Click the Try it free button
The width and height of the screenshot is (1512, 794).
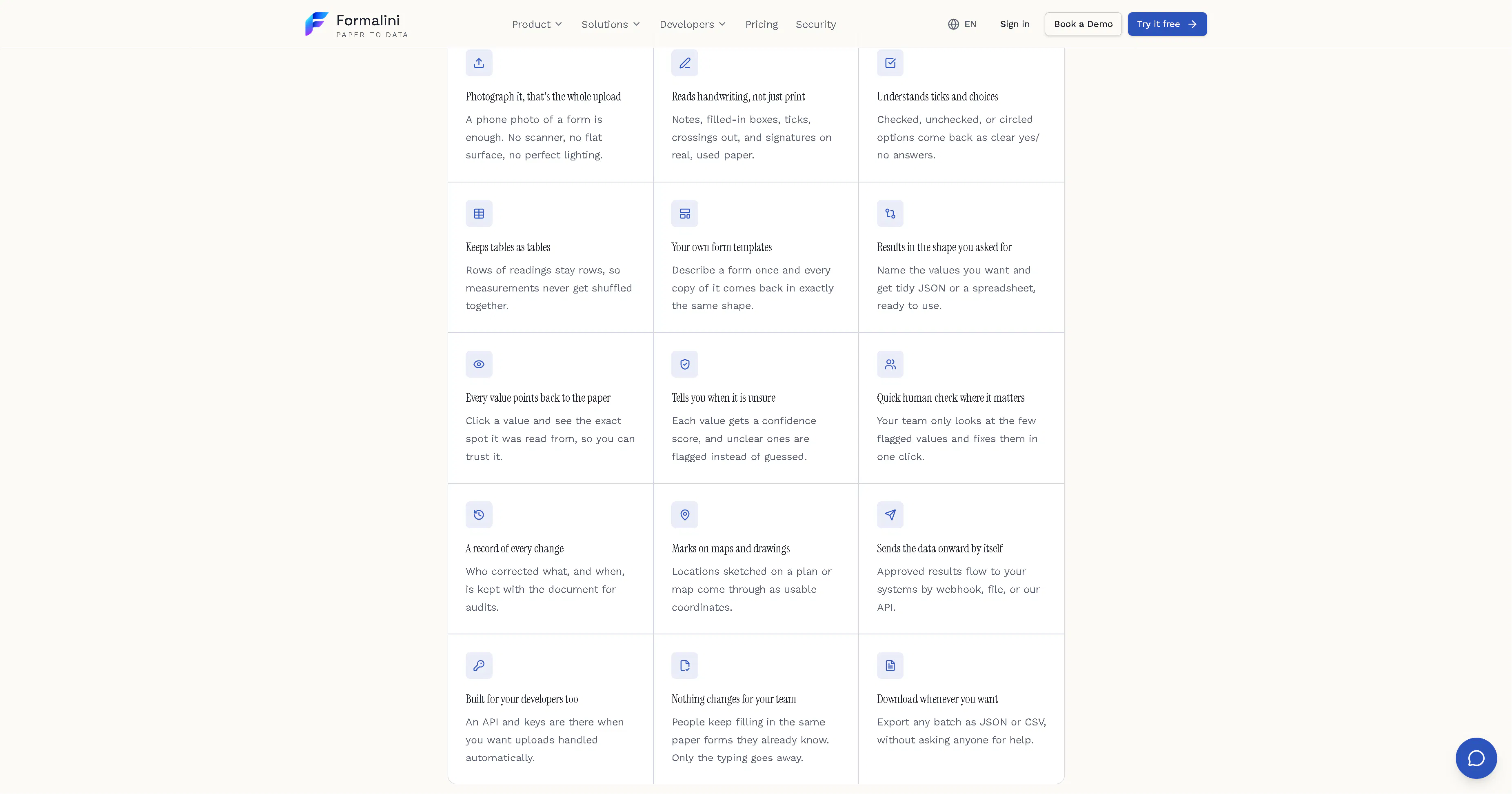1167,24
